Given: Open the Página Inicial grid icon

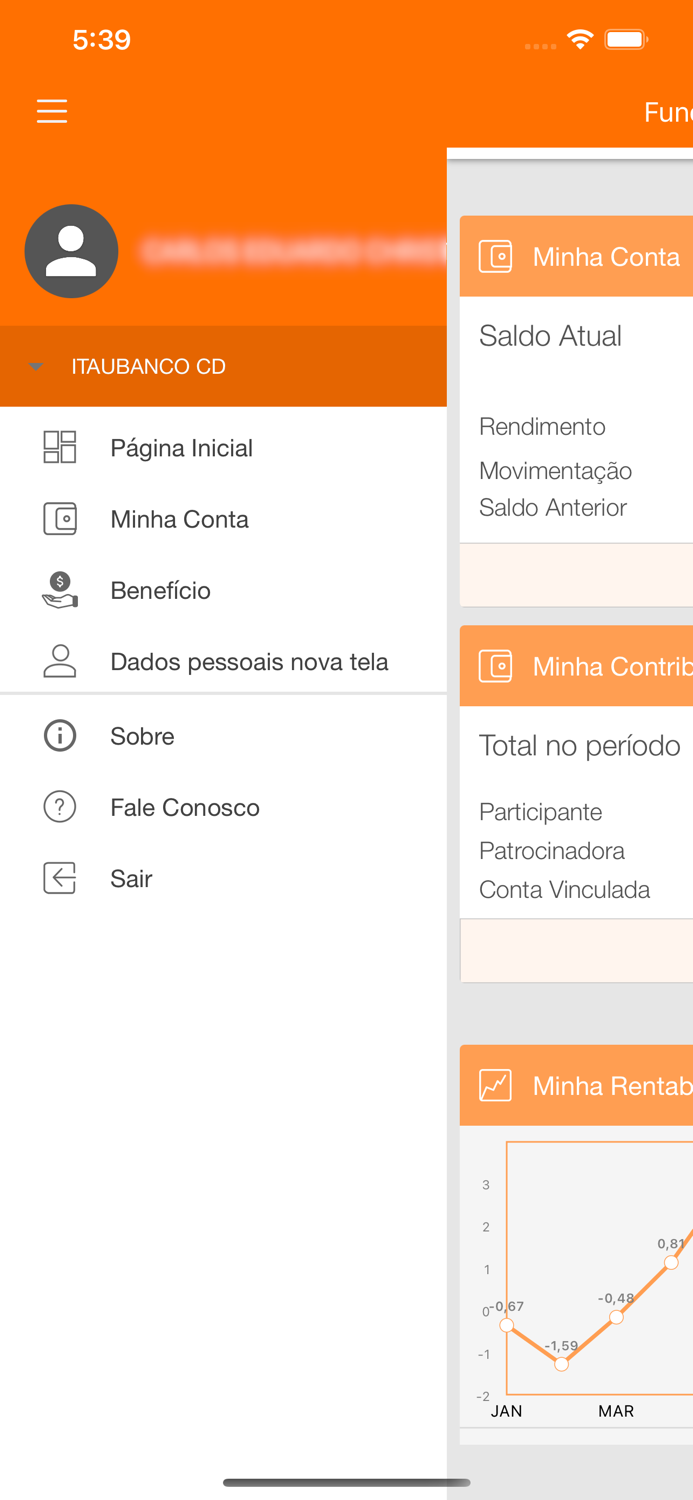Looking at the screenshot, I should click(x=59, y=448).
